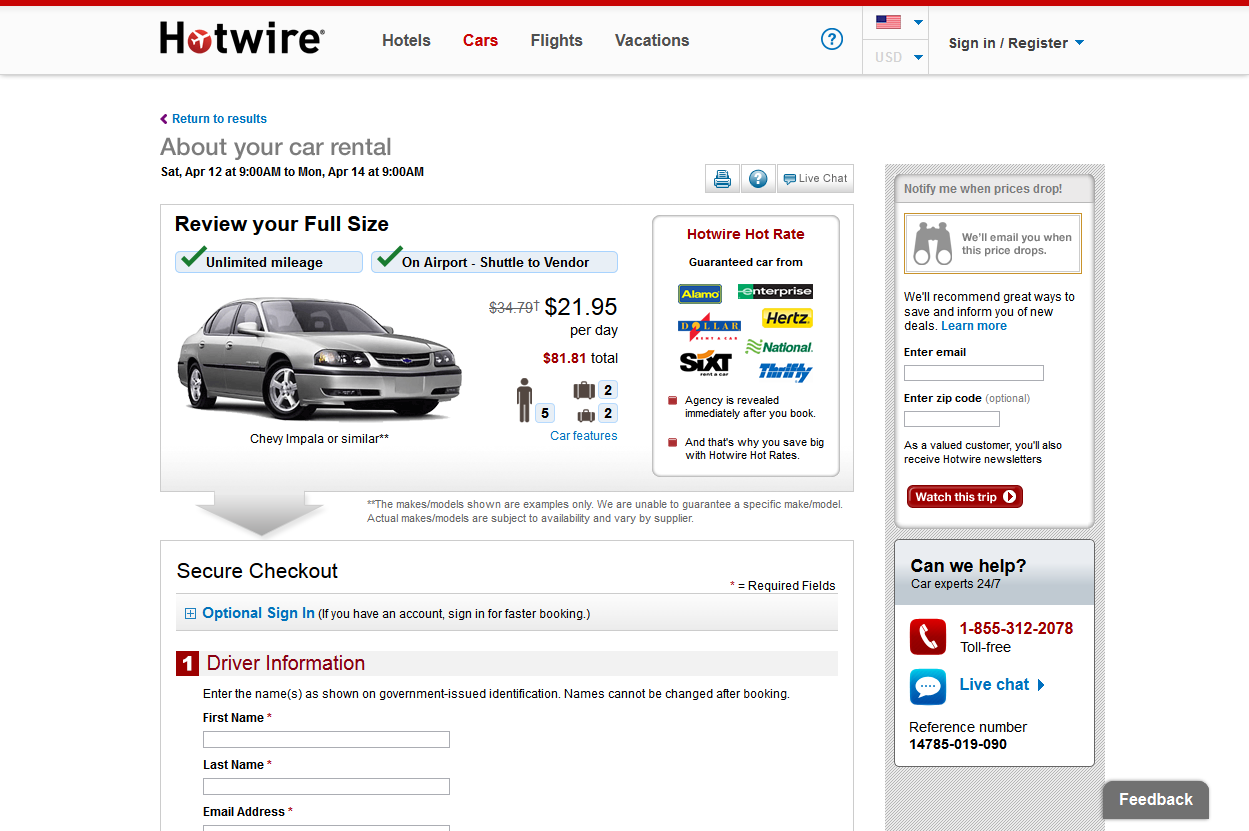The height and width of the screenshot is (831, 1249).
Task: Click the Chevy Impala car image
Action: (319, 357)
